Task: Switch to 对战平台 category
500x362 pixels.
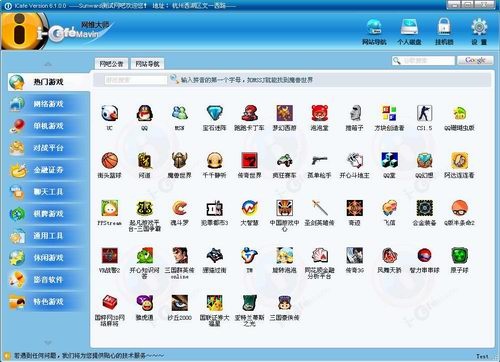Action: (49, 148)
